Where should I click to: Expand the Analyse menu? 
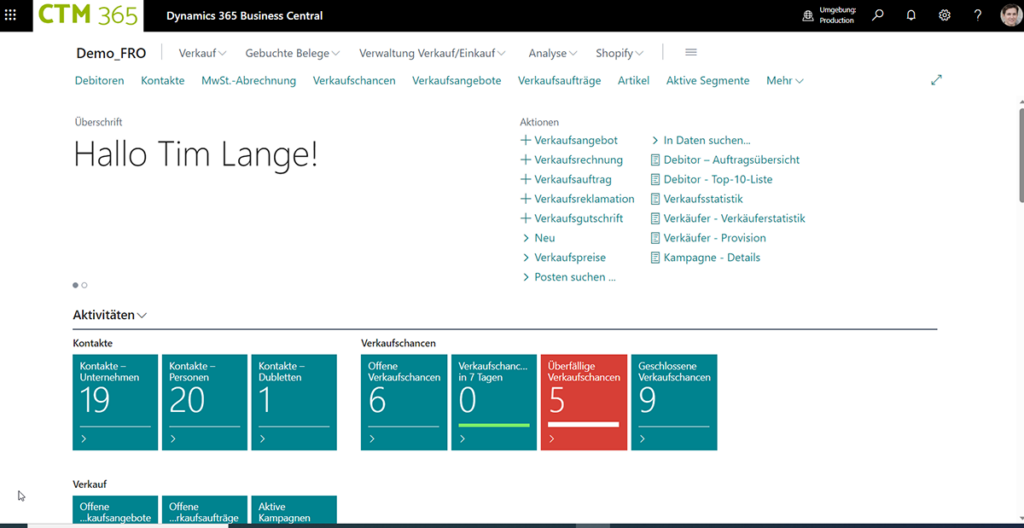point(552,53)
